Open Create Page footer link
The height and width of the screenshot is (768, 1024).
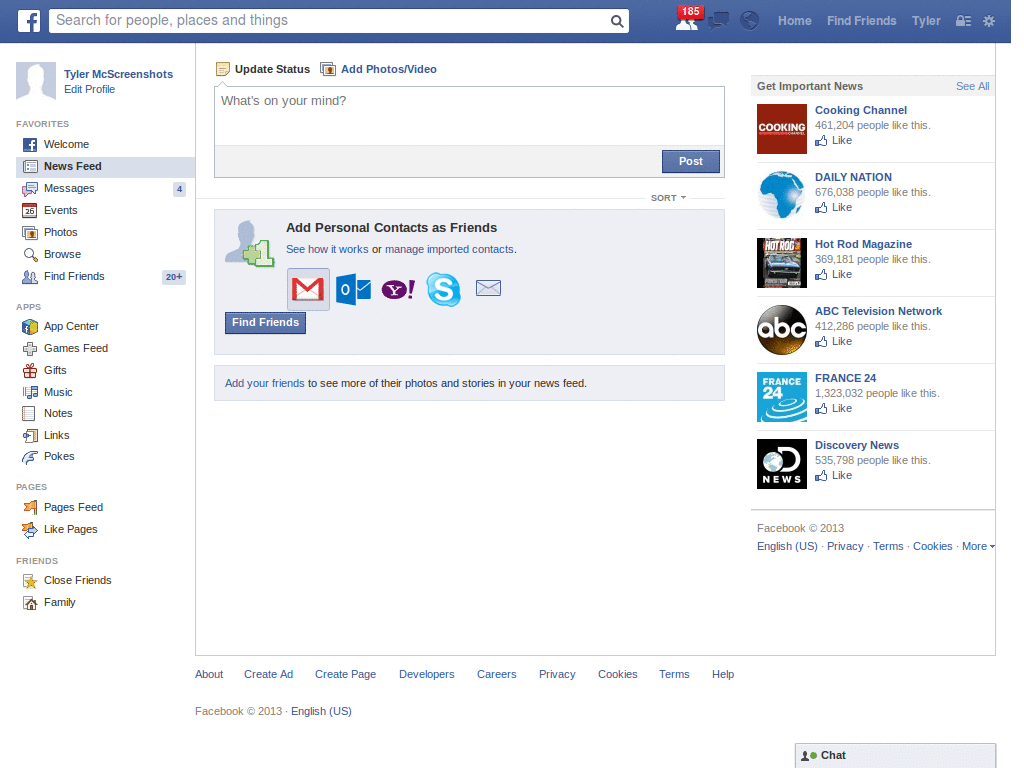click(345, 675)
